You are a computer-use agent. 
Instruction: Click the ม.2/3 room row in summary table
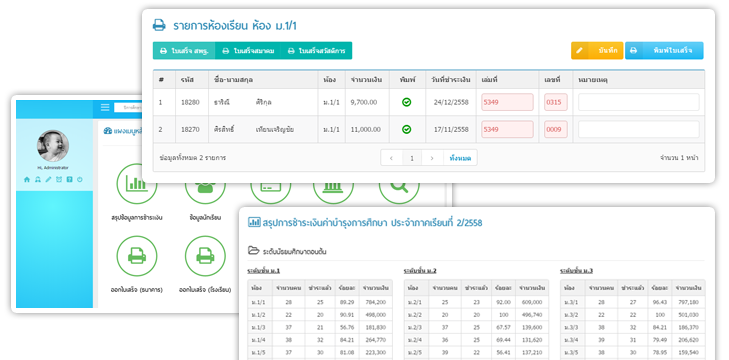pyautogui.click(x=476, y=327)
